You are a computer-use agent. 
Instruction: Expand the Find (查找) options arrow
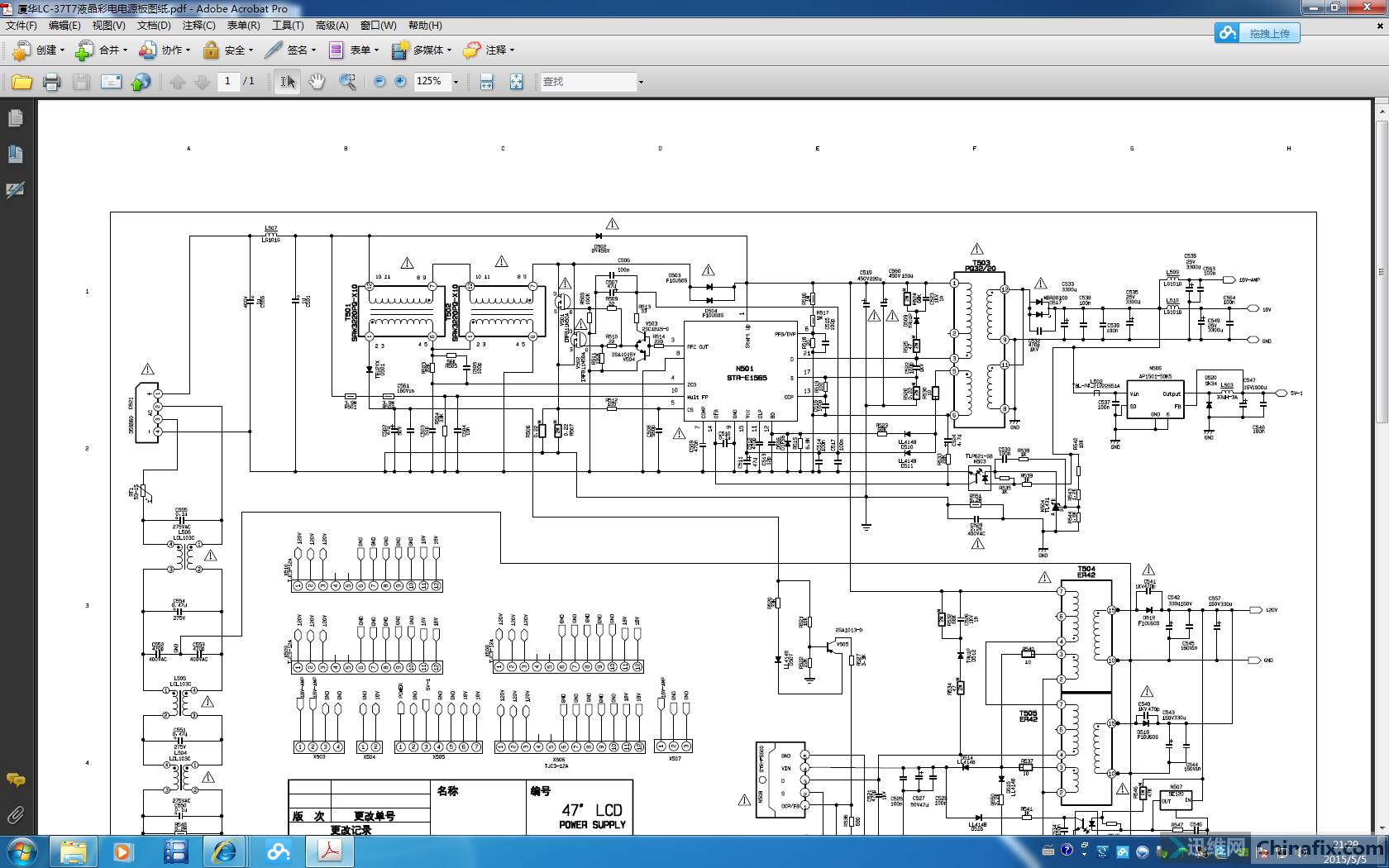point(641,82)
